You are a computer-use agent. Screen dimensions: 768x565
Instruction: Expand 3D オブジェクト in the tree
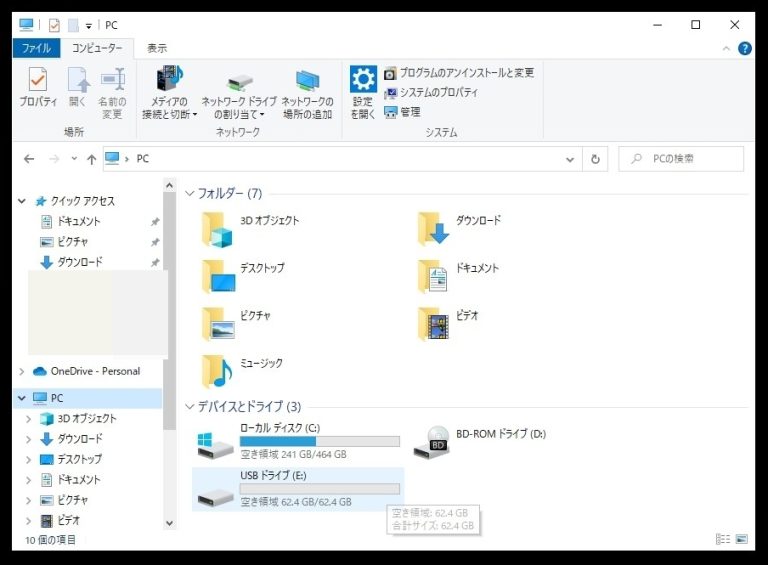coord(28,419)
